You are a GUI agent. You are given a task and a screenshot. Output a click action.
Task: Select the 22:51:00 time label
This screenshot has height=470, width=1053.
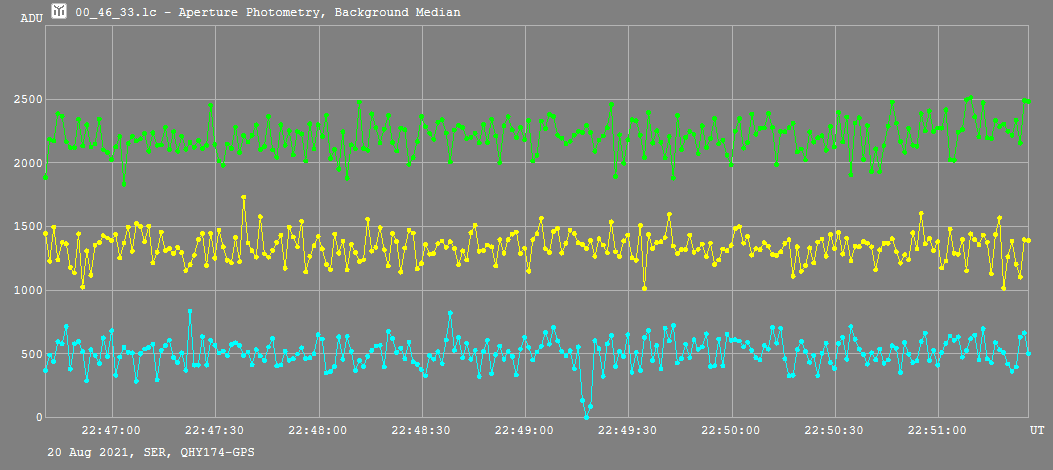point(938,430)
